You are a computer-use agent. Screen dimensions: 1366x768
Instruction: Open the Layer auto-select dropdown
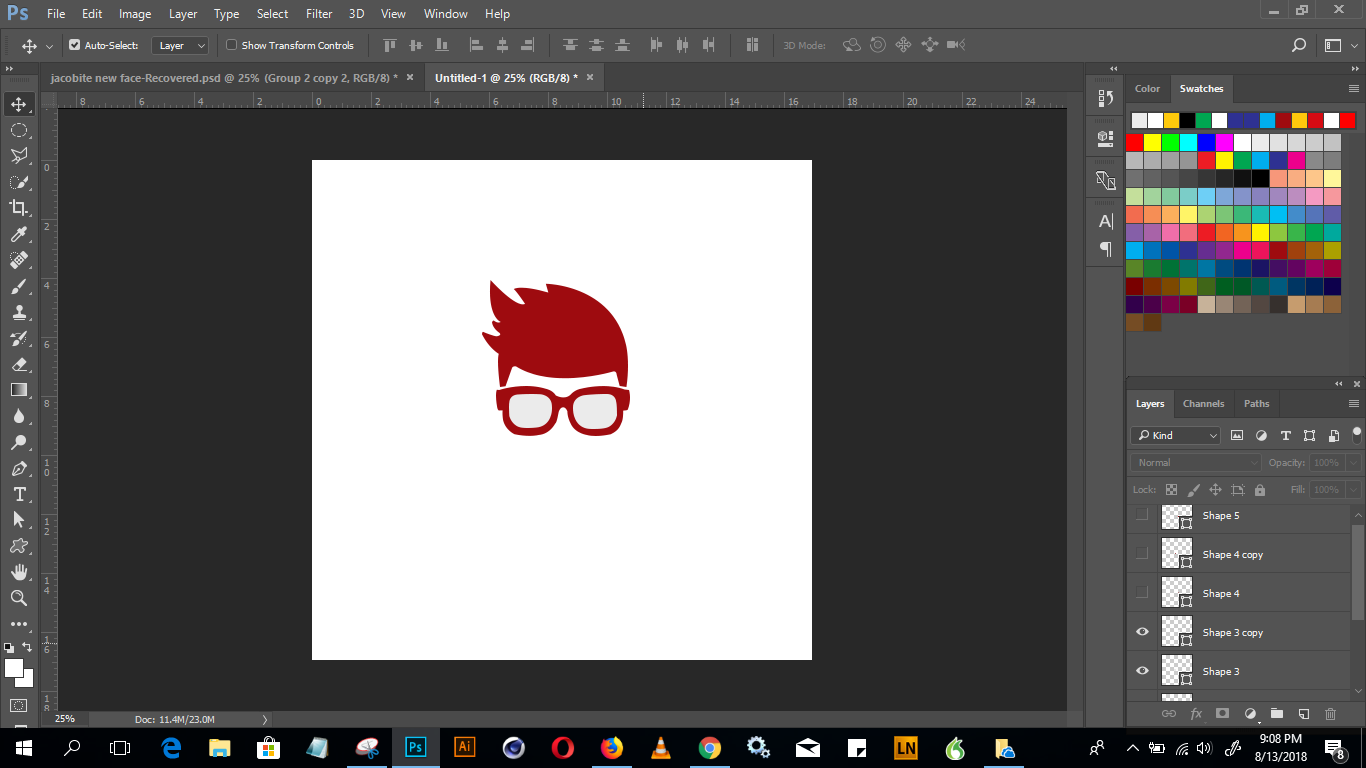[180, 45]
